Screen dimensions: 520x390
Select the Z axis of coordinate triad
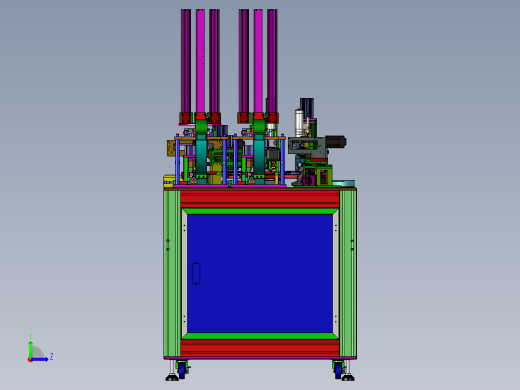tap(40, 359)
